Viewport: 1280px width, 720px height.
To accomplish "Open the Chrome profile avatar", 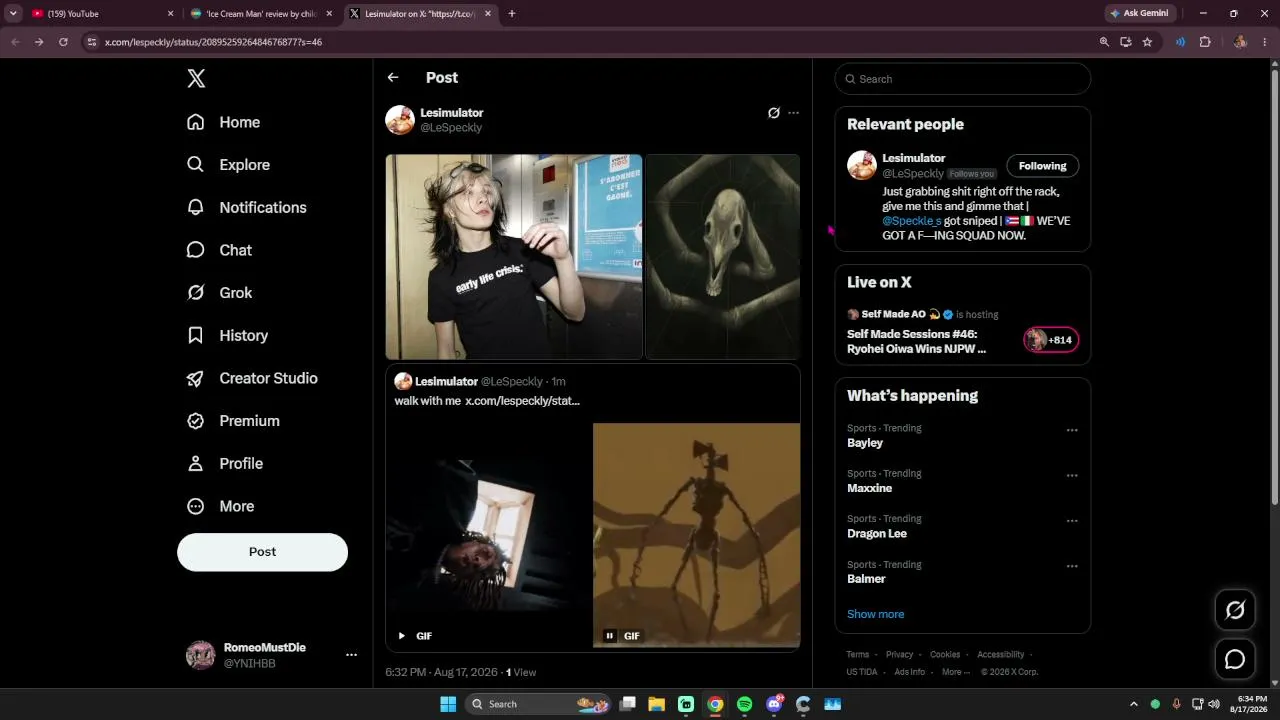I will (x=1240, y=42).
